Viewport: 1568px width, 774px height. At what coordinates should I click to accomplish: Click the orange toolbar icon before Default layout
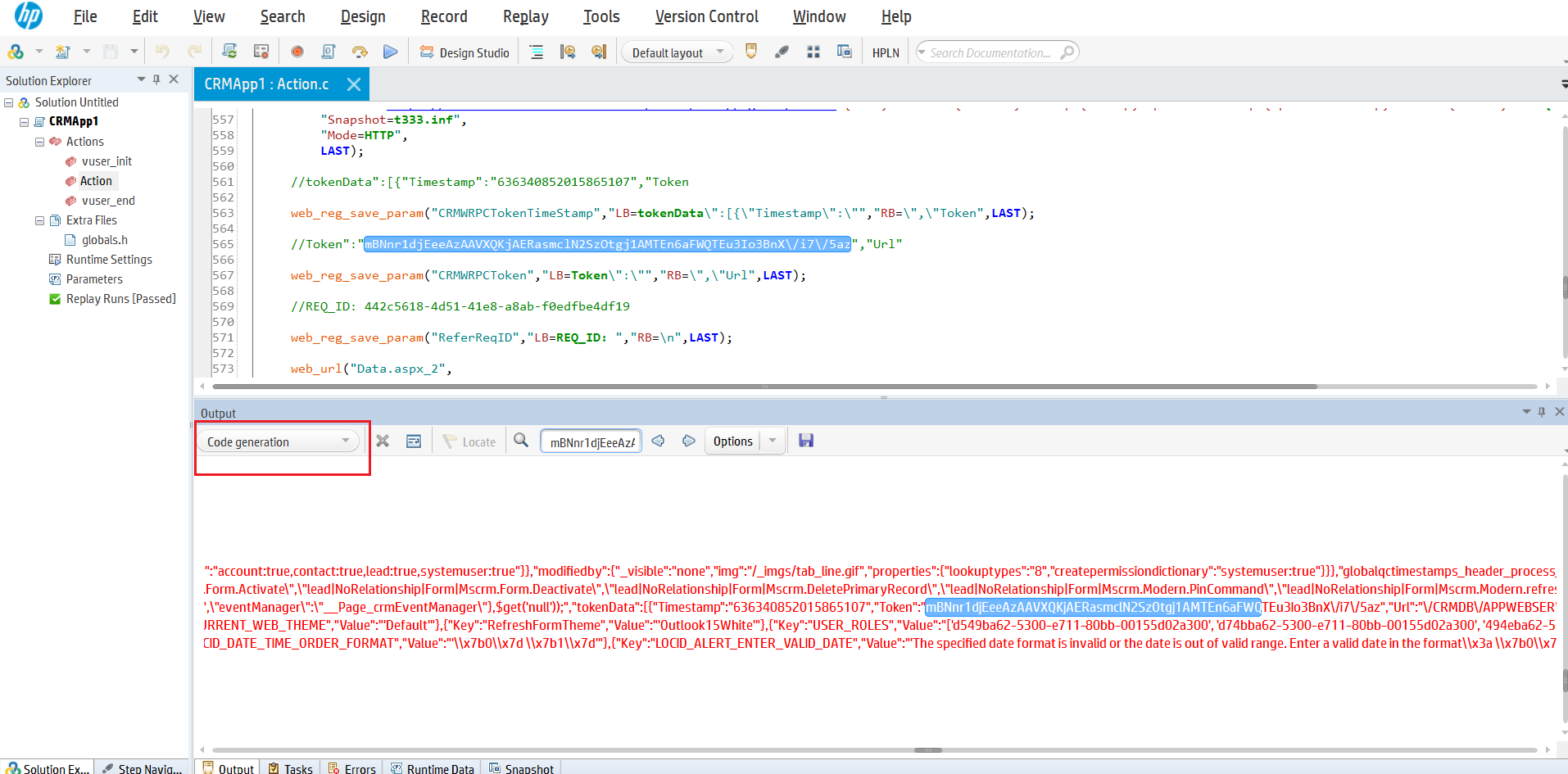click(599, 52)
